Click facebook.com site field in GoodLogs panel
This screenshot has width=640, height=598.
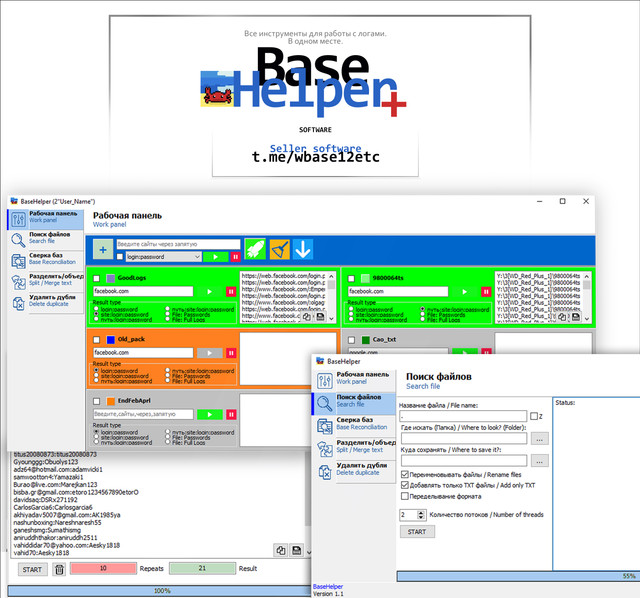(143, 291)
